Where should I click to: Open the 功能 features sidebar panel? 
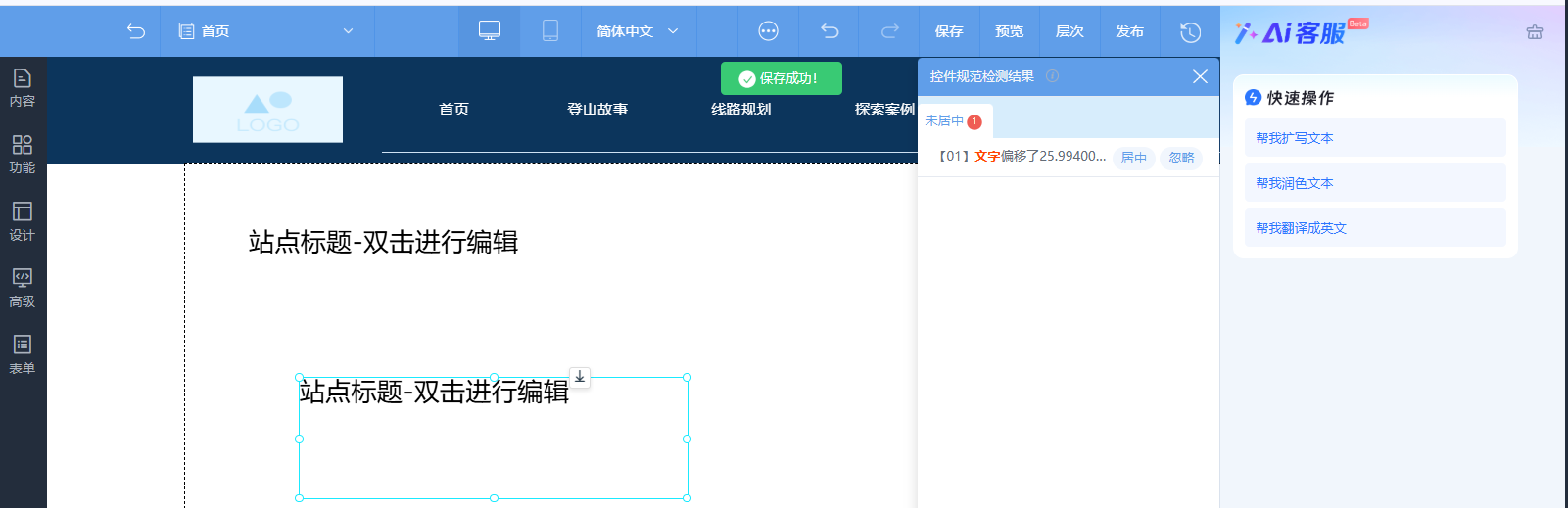(x=23, y=155)
